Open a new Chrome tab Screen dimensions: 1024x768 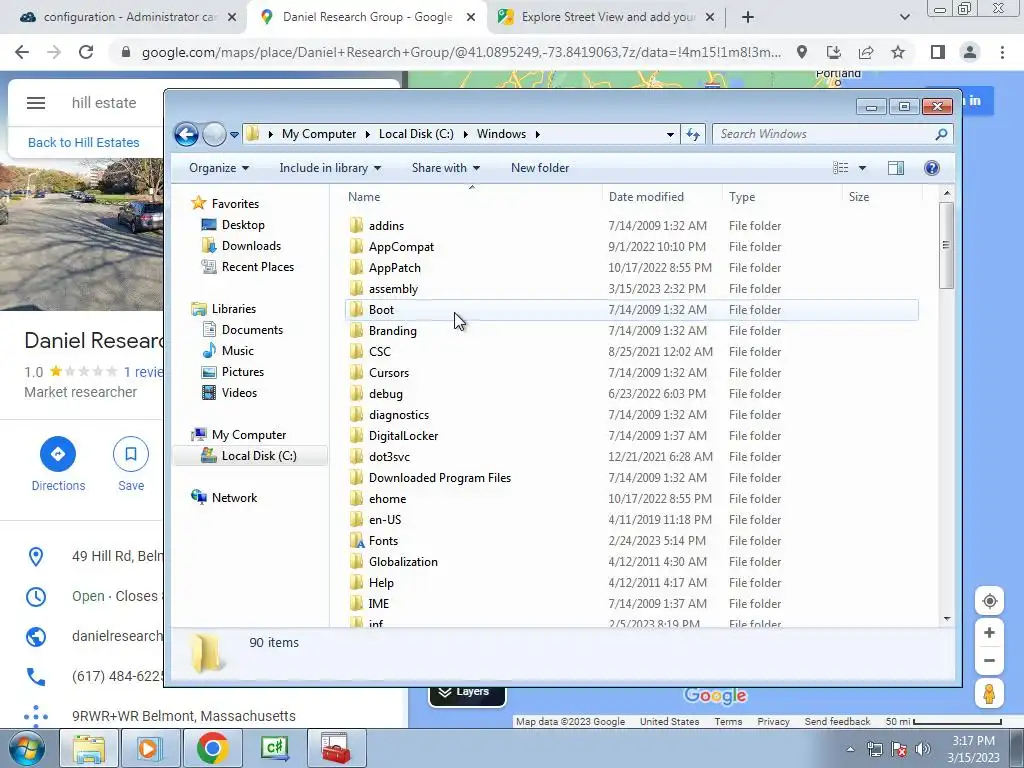click(748, 18)
